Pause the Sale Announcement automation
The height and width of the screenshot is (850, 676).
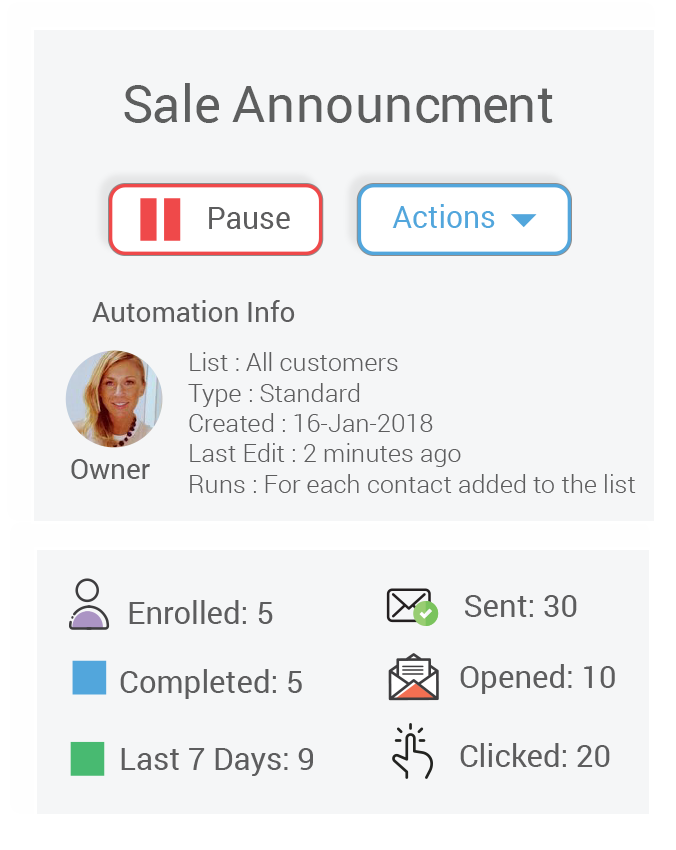click(x=216, y=220)
